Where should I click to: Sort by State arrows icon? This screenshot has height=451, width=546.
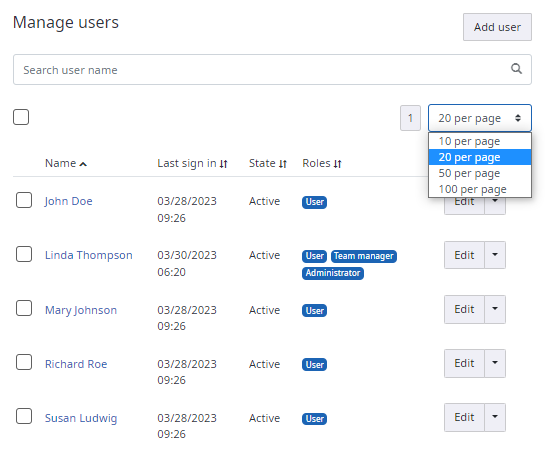283,164
